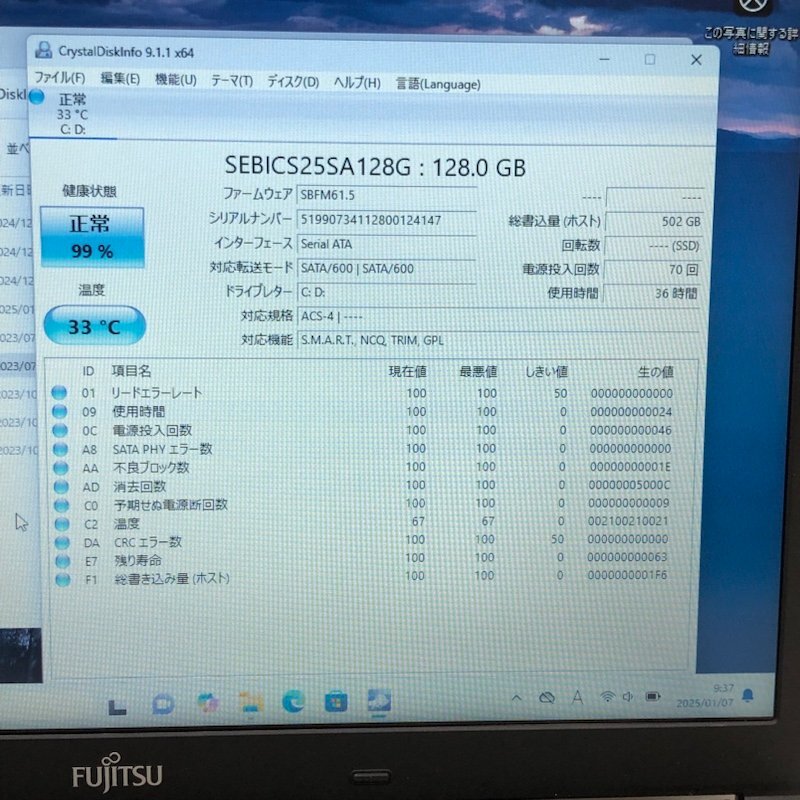This screenshot has width=800, height=800.
Task: Open the 機能(U) menu
Action: click(176, 80)
